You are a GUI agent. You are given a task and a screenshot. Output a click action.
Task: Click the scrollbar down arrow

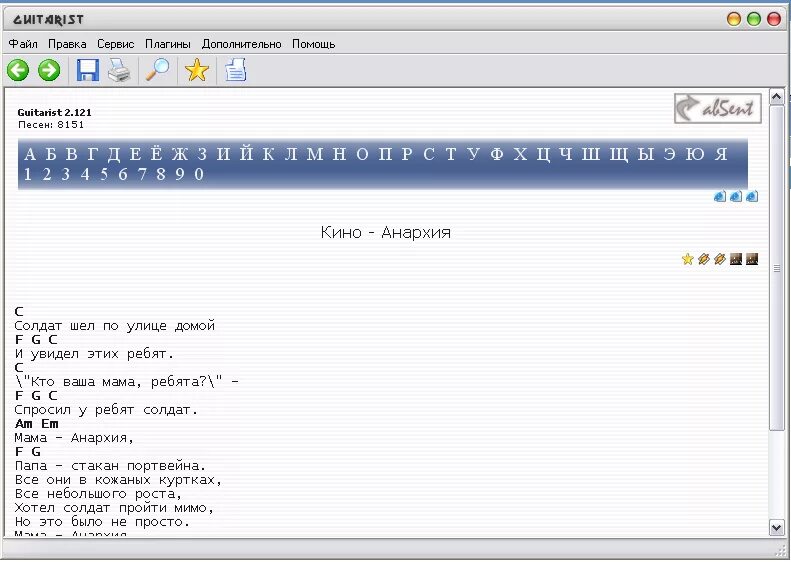click(x=776, y=527)
